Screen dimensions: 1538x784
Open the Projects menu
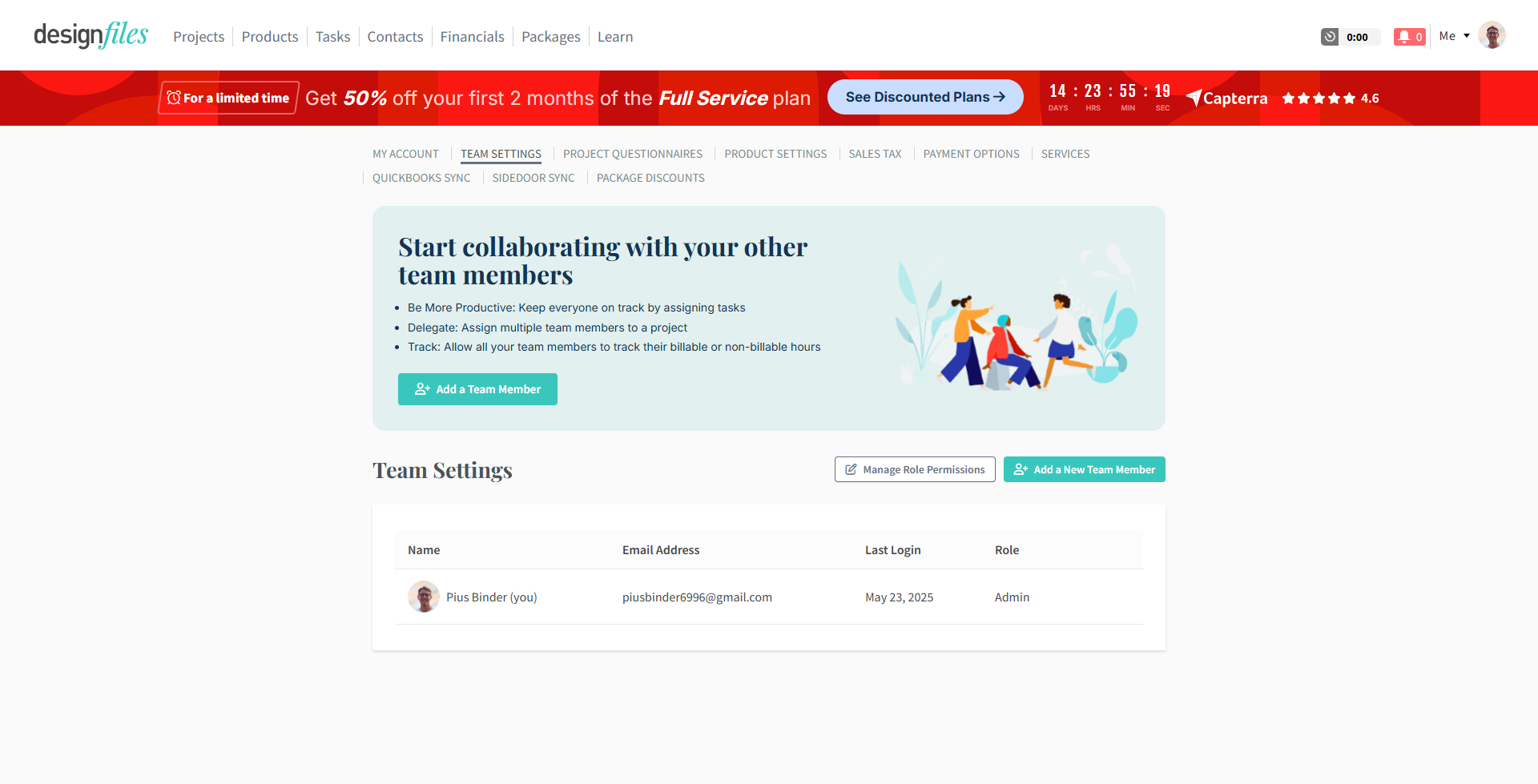pos(199,37)
